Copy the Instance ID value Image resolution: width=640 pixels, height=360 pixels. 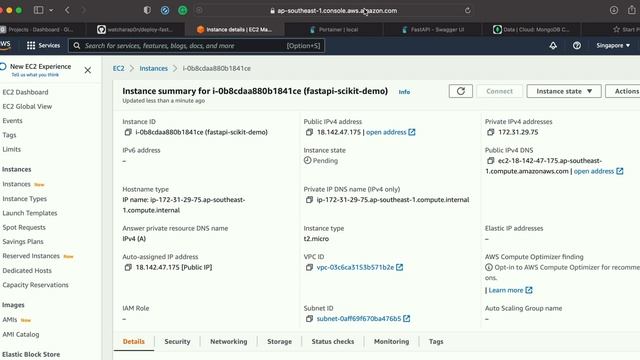(x=128, y=132)
